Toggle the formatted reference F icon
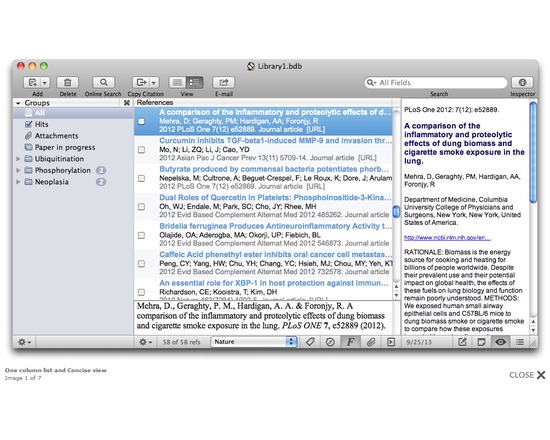The height and width of the screenshot is (440, 550). (x=350, y=342)
